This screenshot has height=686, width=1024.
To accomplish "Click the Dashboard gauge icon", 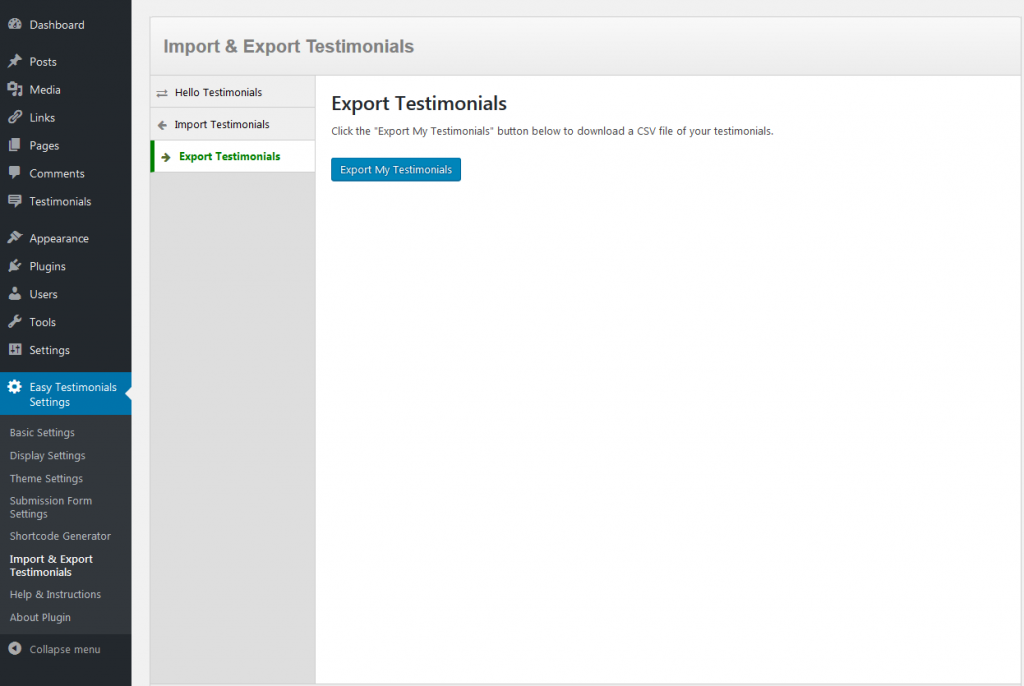I will tap(15, 24).
